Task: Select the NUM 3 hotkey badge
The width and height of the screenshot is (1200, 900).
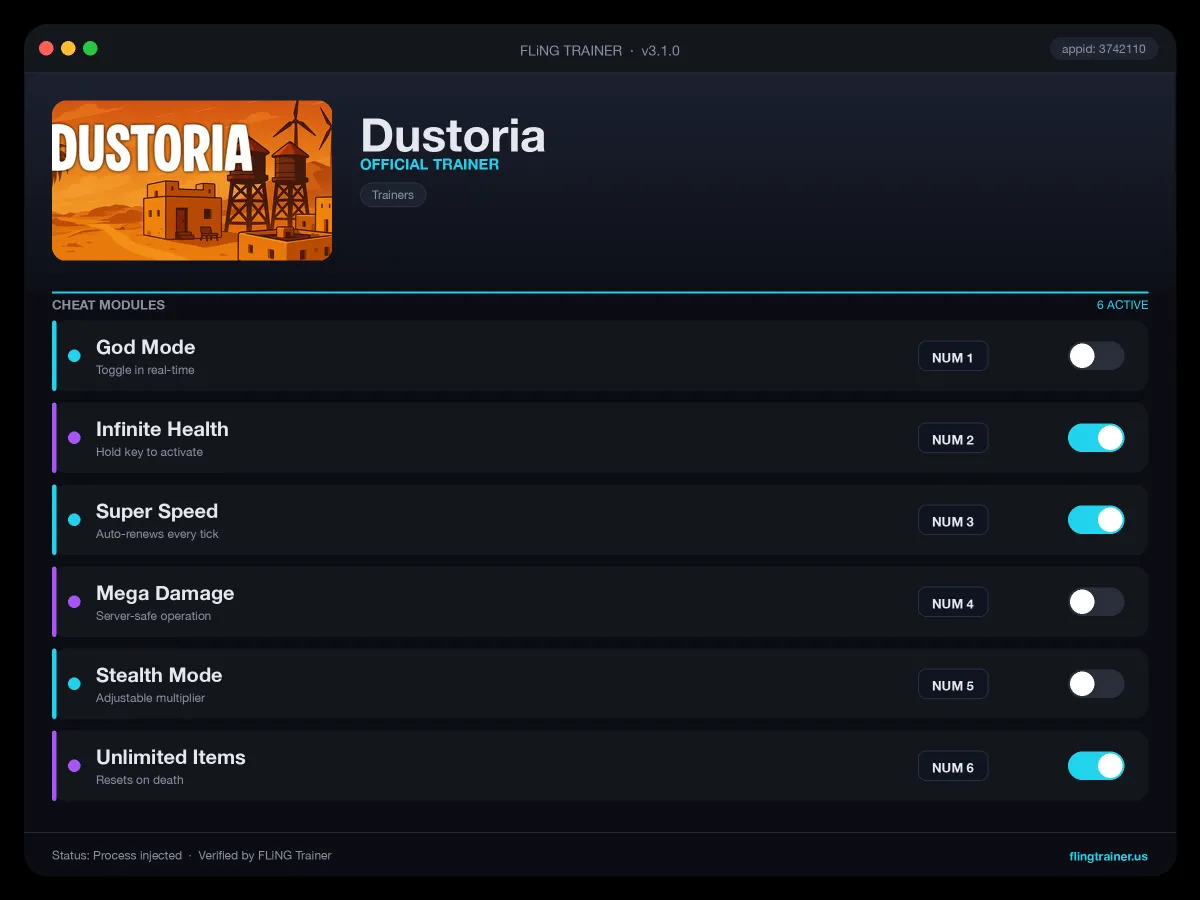Action: click(953, 521)
